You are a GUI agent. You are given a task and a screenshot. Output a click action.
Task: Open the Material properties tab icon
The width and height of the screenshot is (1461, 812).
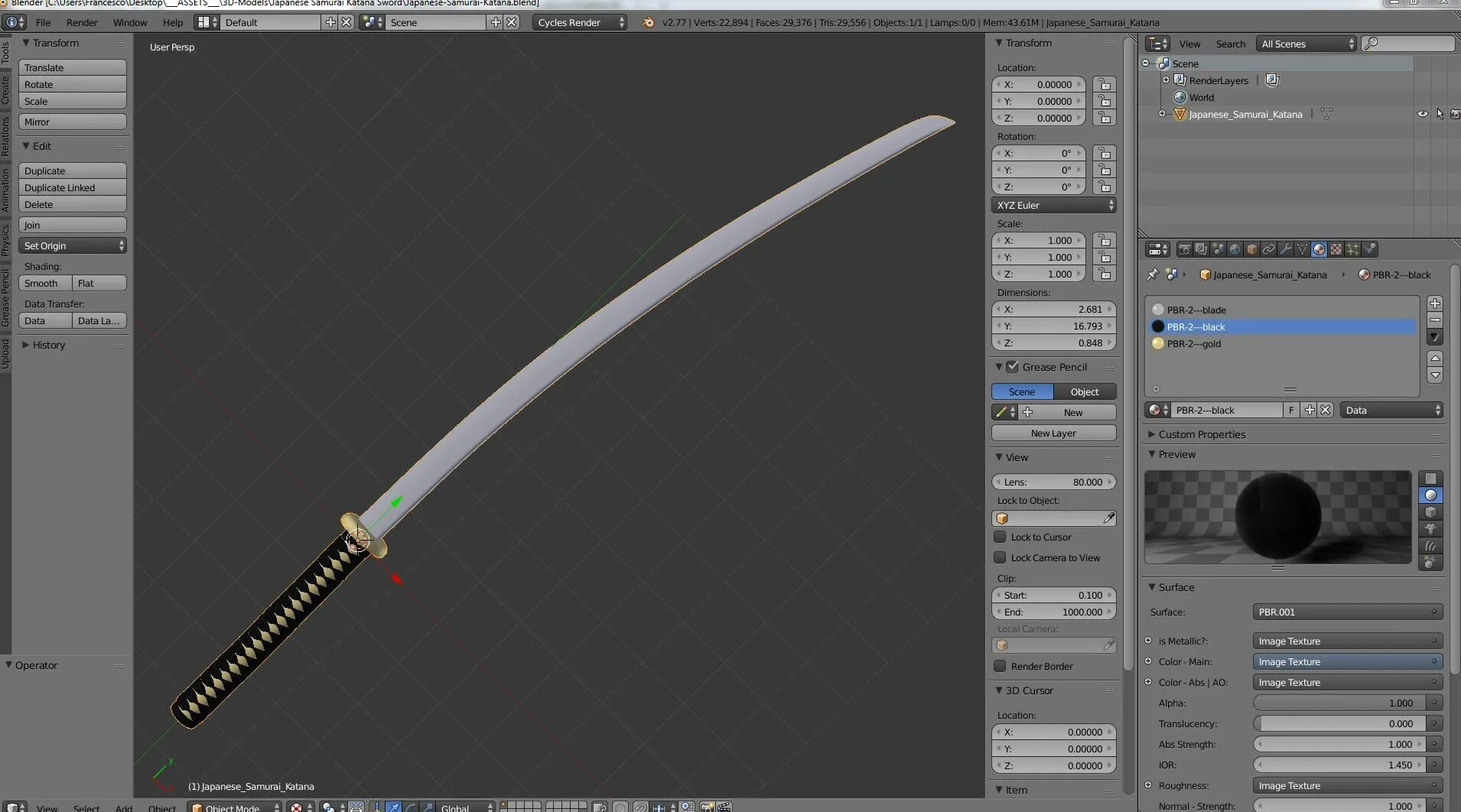click(1319, 249)
